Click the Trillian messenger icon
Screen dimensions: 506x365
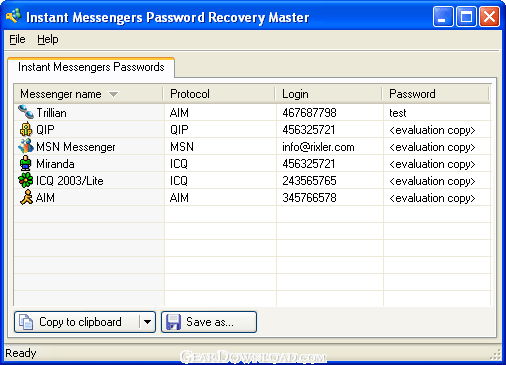[26, 112]
